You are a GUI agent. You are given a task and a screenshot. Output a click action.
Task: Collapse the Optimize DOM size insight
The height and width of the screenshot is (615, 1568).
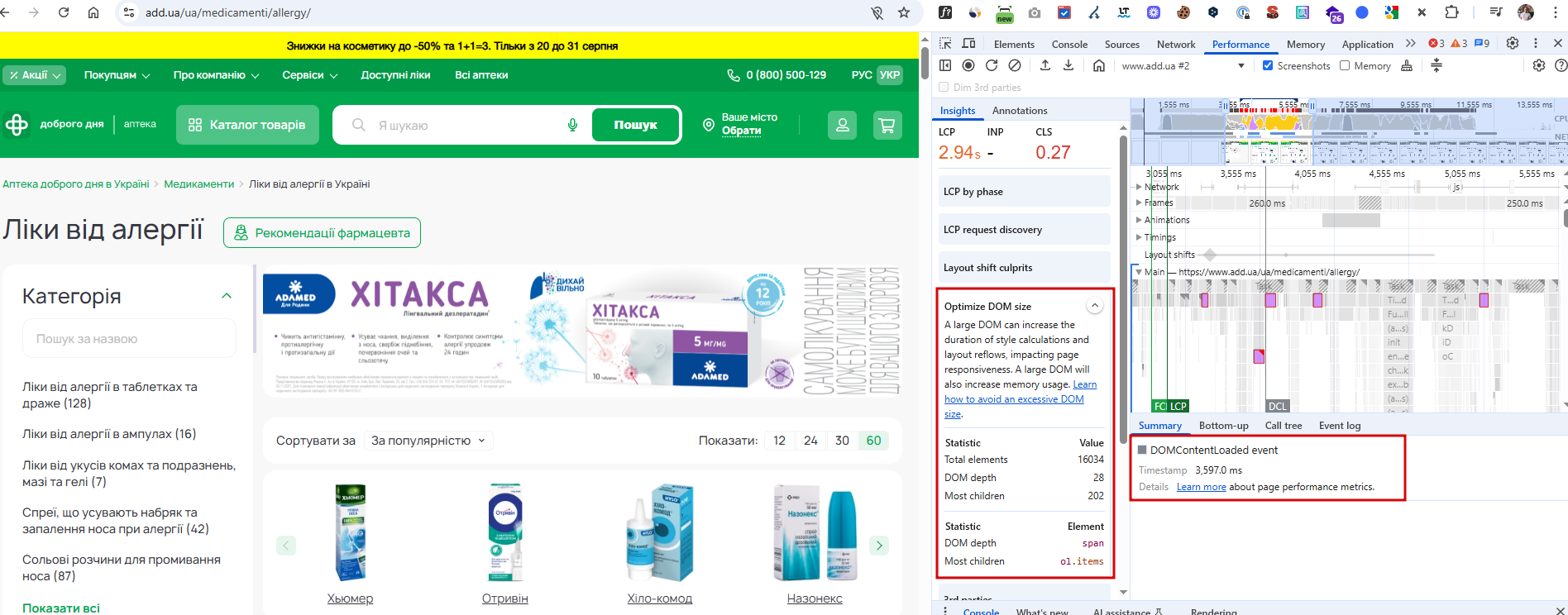[1094, 306]
